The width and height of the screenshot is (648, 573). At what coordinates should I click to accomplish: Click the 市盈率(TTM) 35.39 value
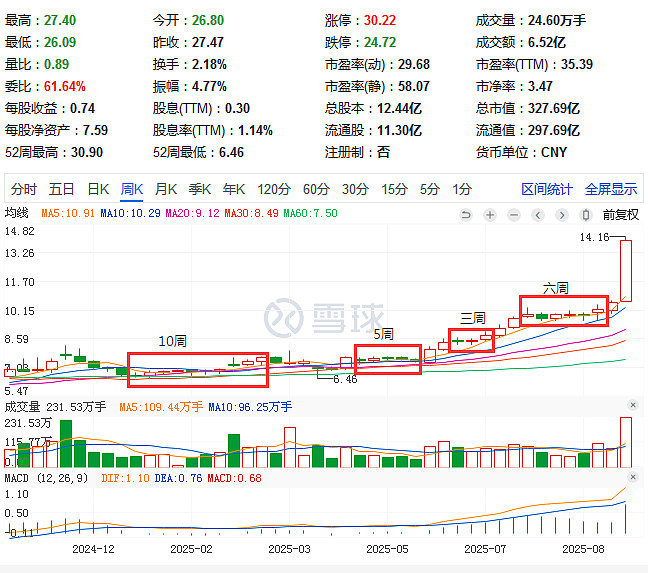pyautogui.click(x=577, y=64)
